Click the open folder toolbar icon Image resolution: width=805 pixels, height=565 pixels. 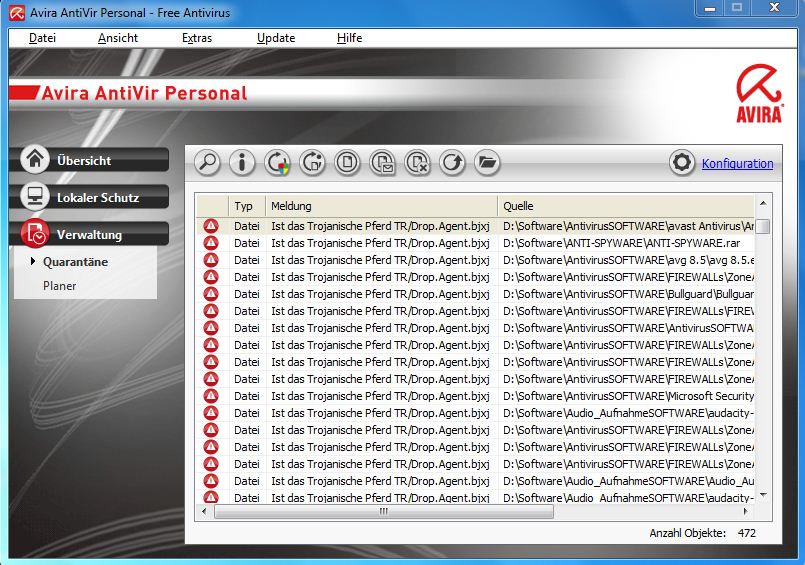487,163
